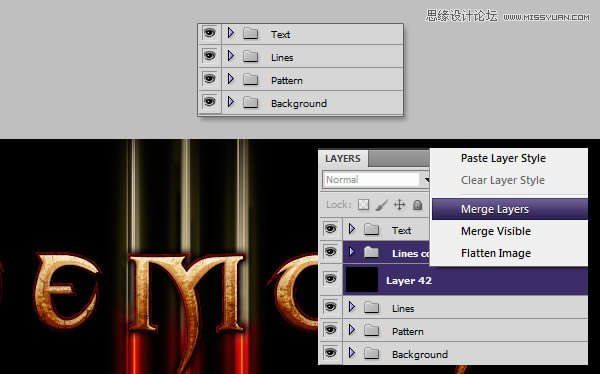Select Merge Visible from the menu
The width and height of the screenshot is (600, 374).
496,231
